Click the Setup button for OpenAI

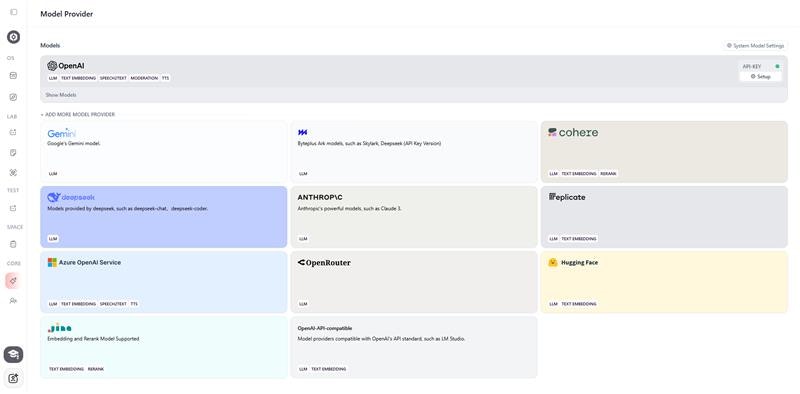tap(760, 77)
